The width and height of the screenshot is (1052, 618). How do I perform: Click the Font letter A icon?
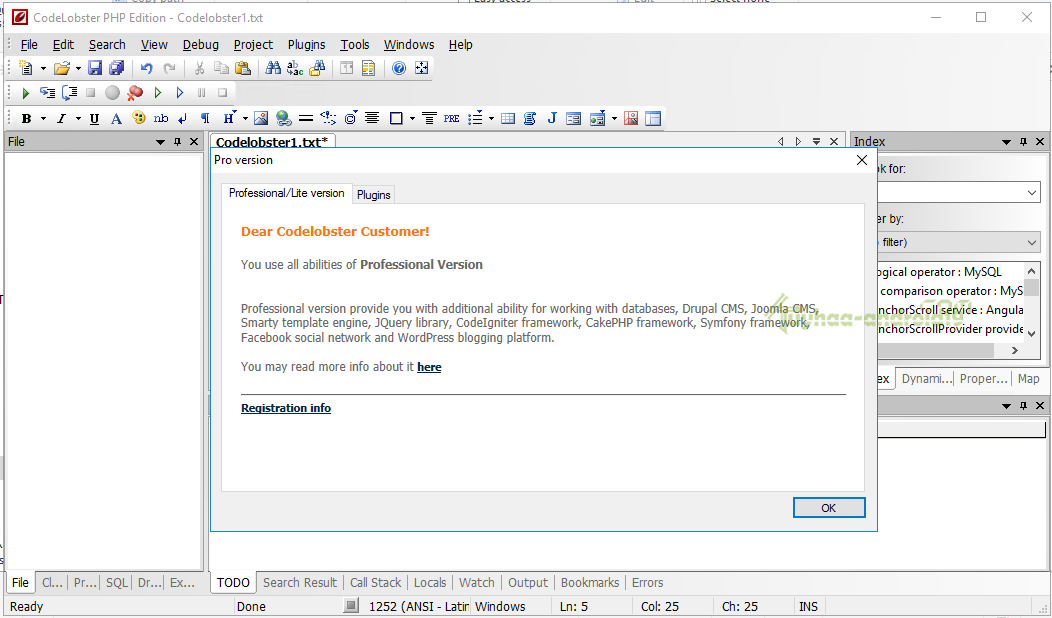tap(116, 119)
